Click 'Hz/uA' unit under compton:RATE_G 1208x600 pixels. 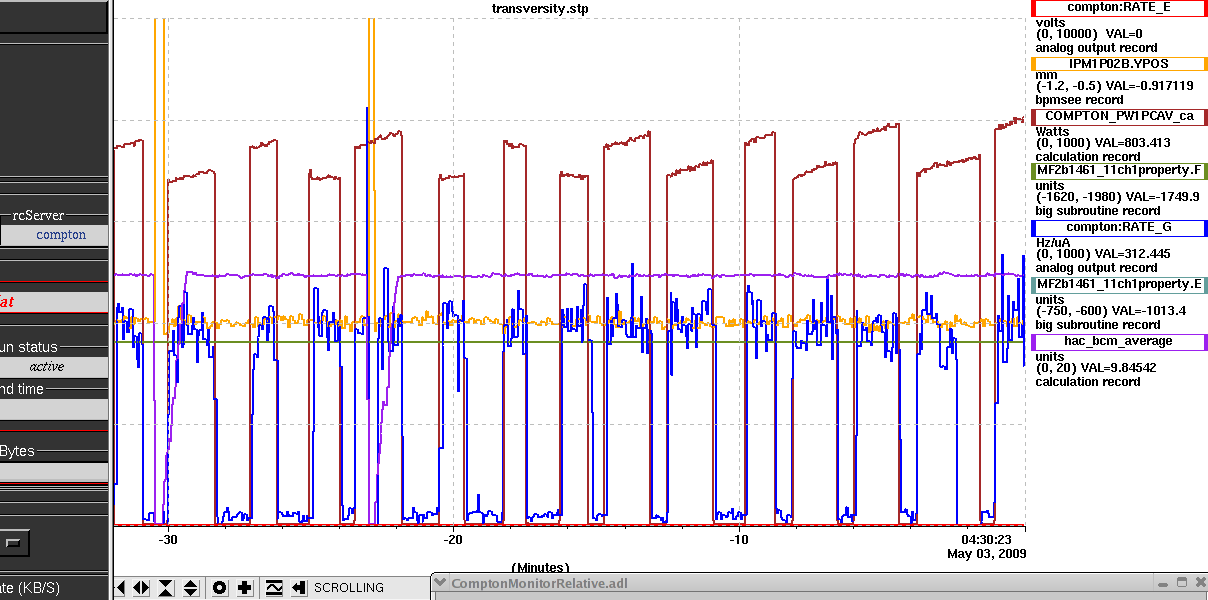pos(1054,242)
